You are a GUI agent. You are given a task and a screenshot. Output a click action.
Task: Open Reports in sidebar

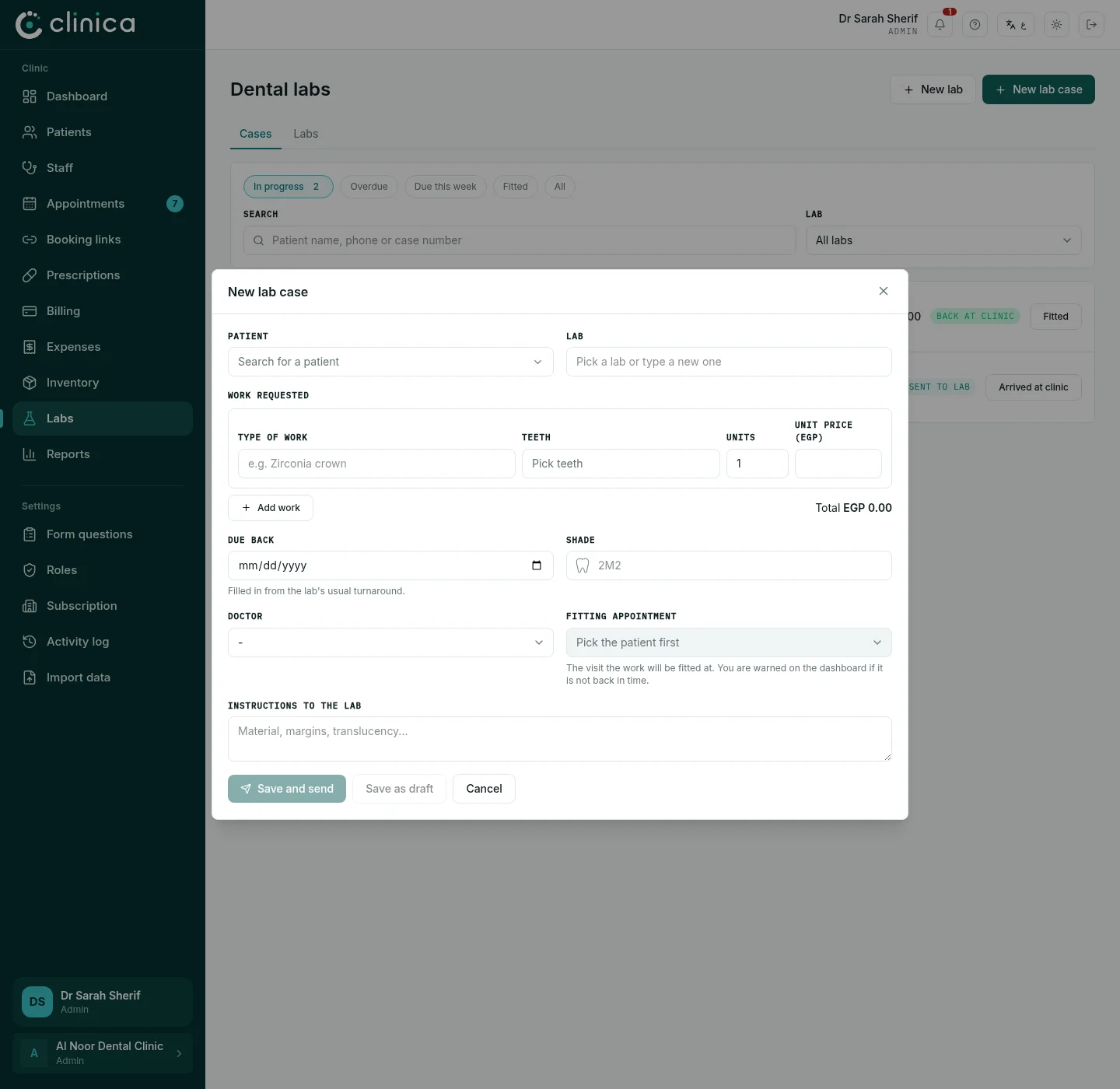coord(103,454)
